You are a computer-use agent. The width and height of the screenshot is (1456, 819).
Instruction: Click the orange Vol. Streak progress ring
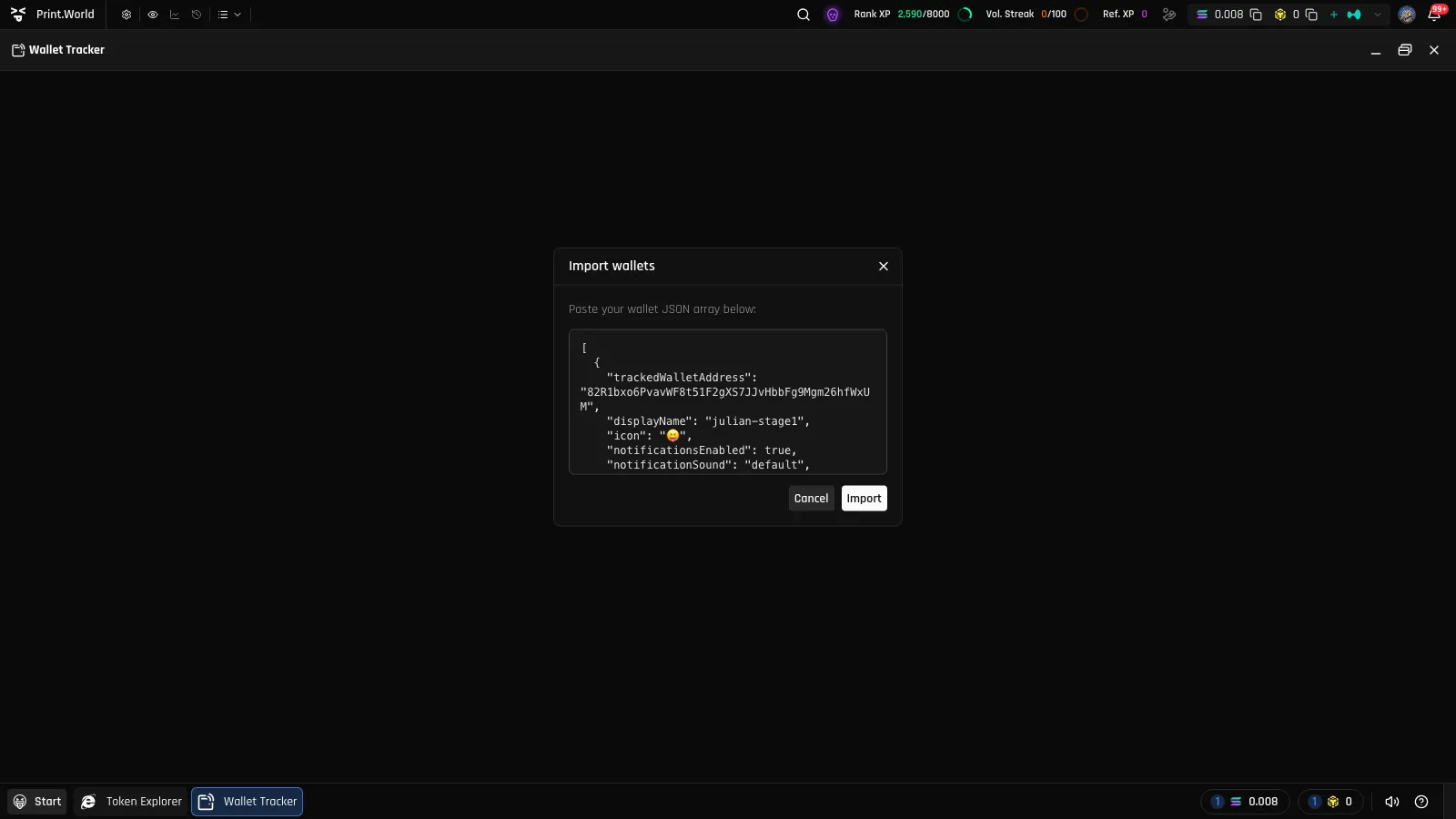tap(1081, 15)
